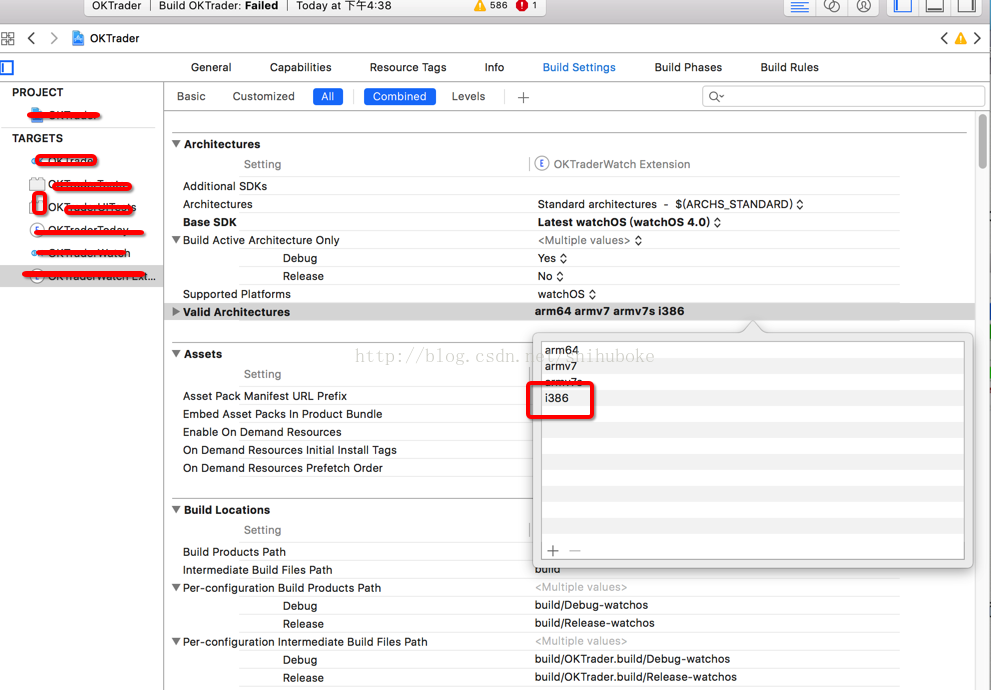Viewport: 991px width, 690px height.
Task: Click the plus button to add build setting
Action: pyautogui.click(x=523, y=97)
